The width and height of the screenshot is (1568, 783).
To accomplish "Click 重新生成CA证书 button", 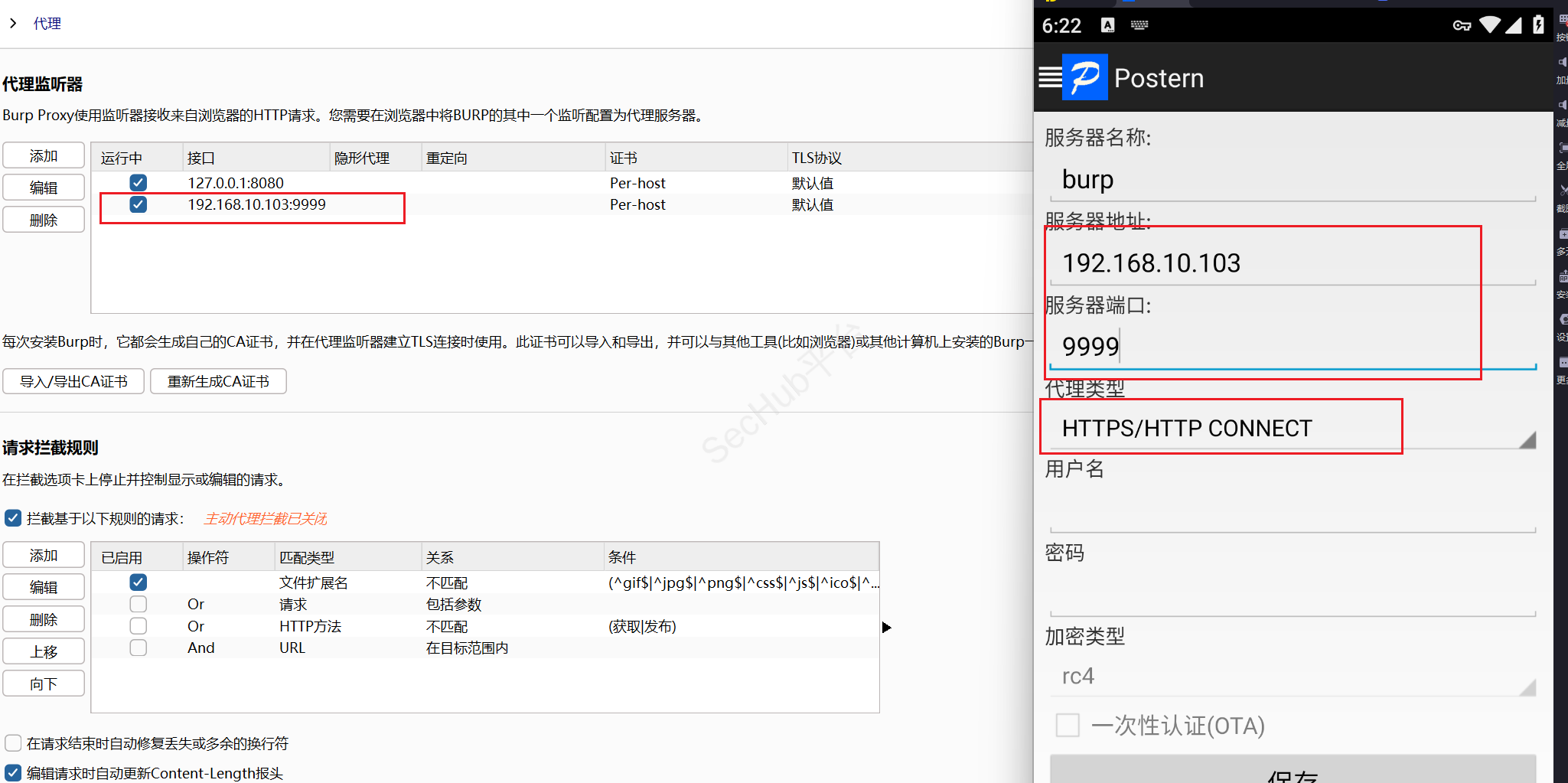I will pyautogui.click(x=218, y=381).
